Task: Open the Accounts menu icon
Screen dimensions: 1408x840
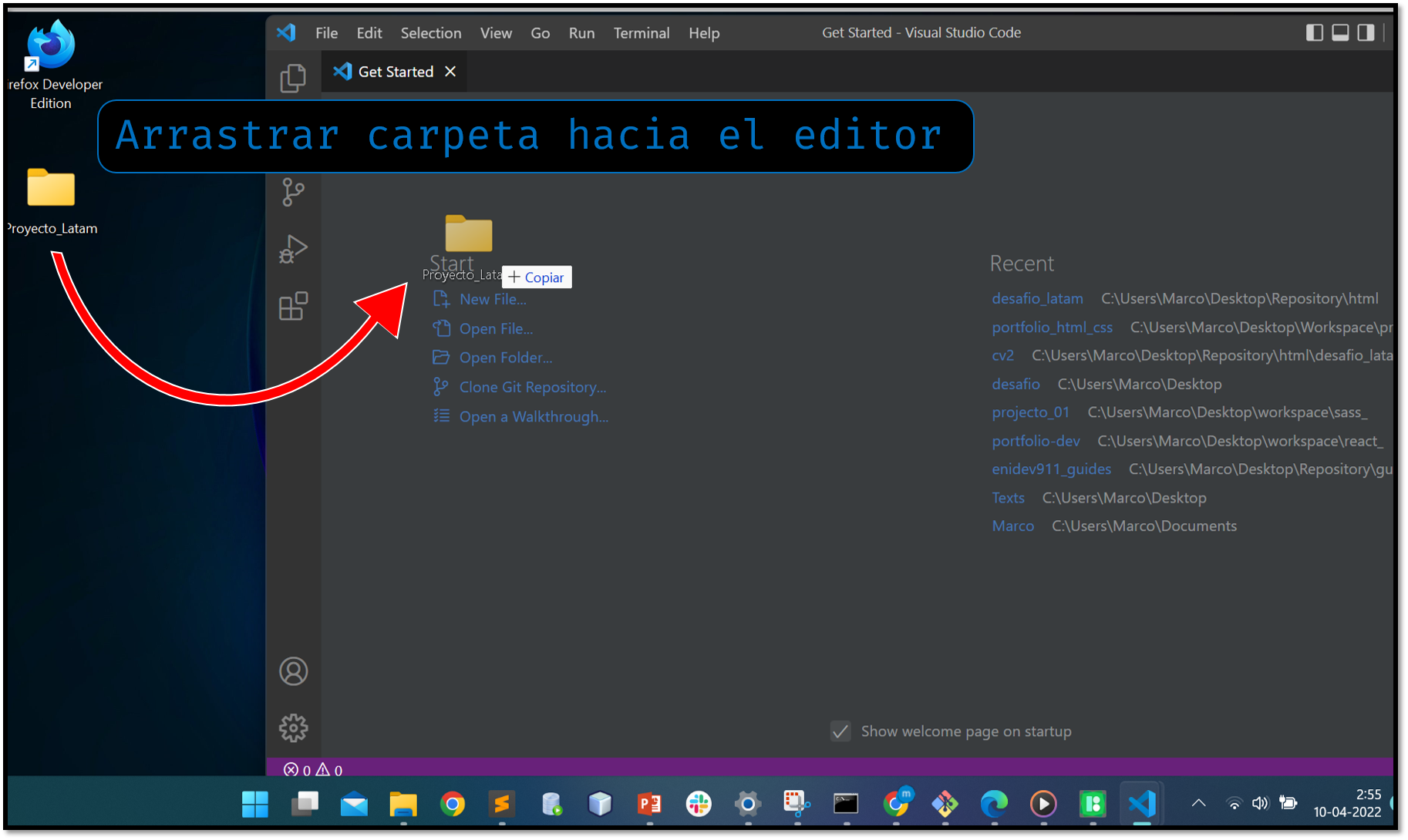Action: click(293, 671)
